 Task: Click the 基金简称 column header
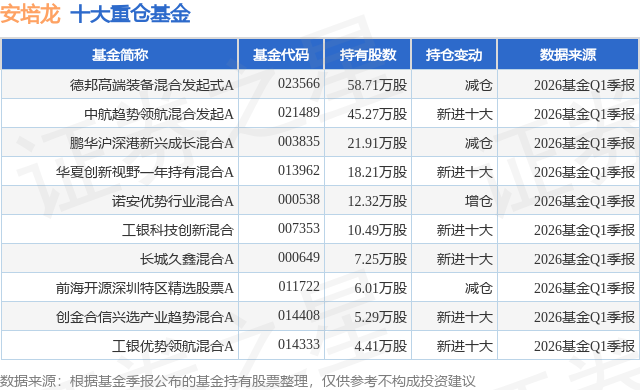click(x=120, y=55)
